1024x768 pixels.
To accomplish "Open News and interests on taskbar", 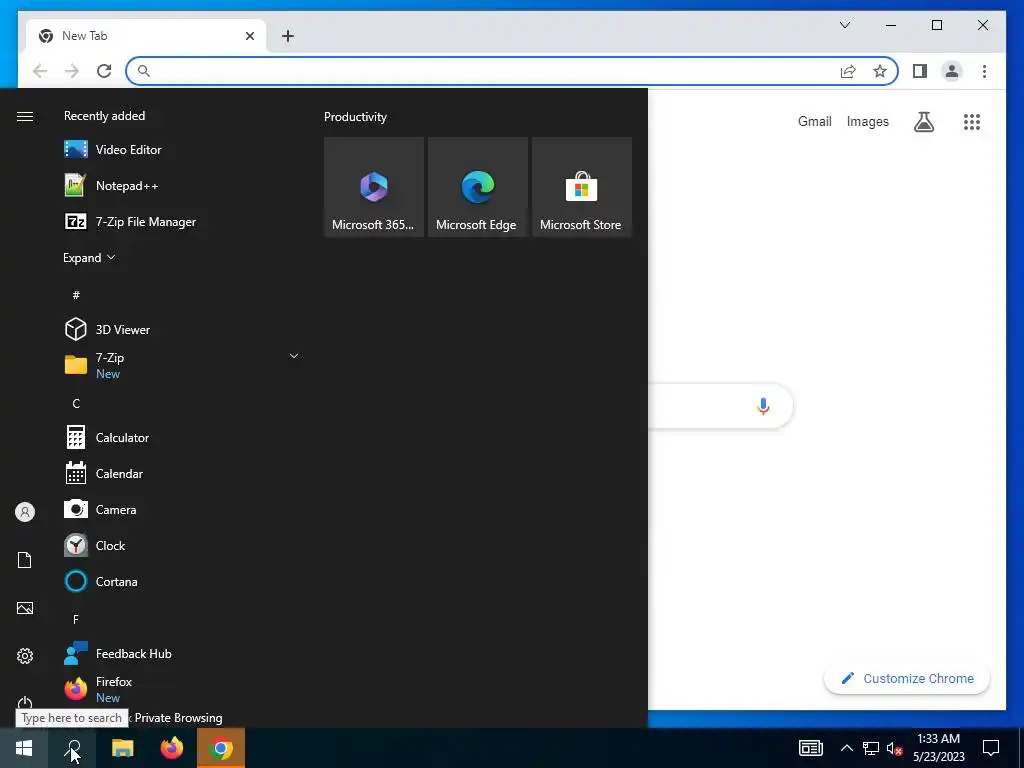I will pyautogui.click(x=810, y=748).
